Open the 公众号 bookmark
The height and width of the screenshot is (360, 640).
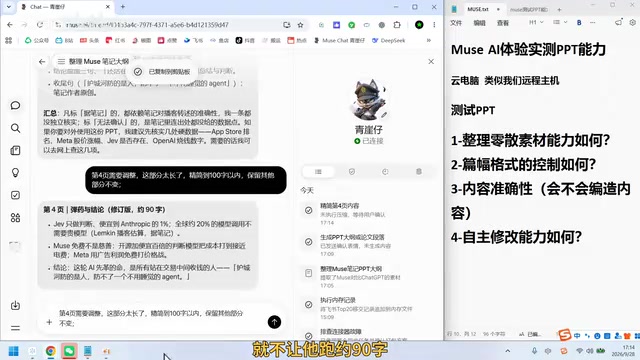37,40
